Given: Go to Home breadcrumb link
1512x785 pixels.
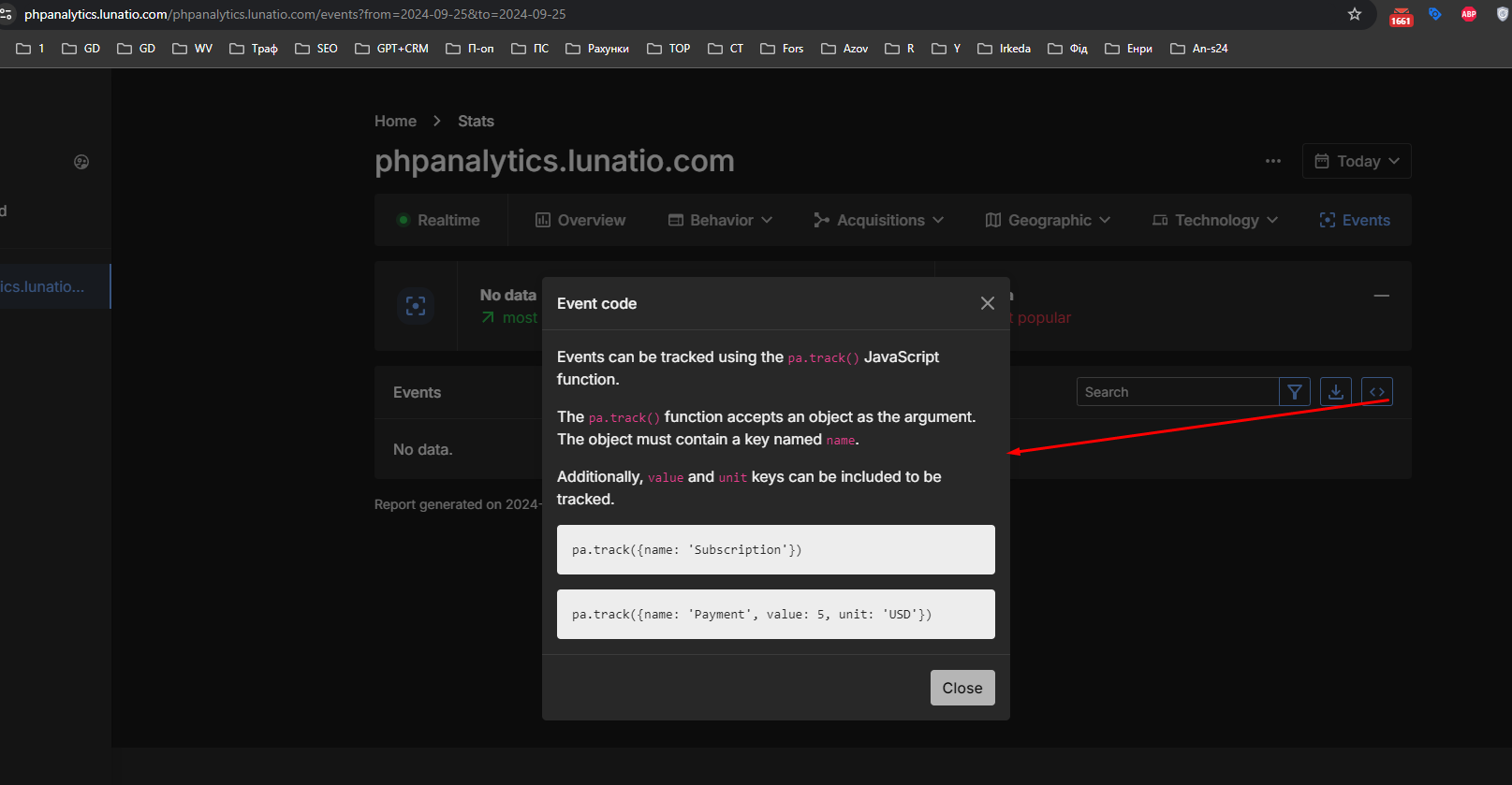Looking at the screenshot, I should [395, 121].
